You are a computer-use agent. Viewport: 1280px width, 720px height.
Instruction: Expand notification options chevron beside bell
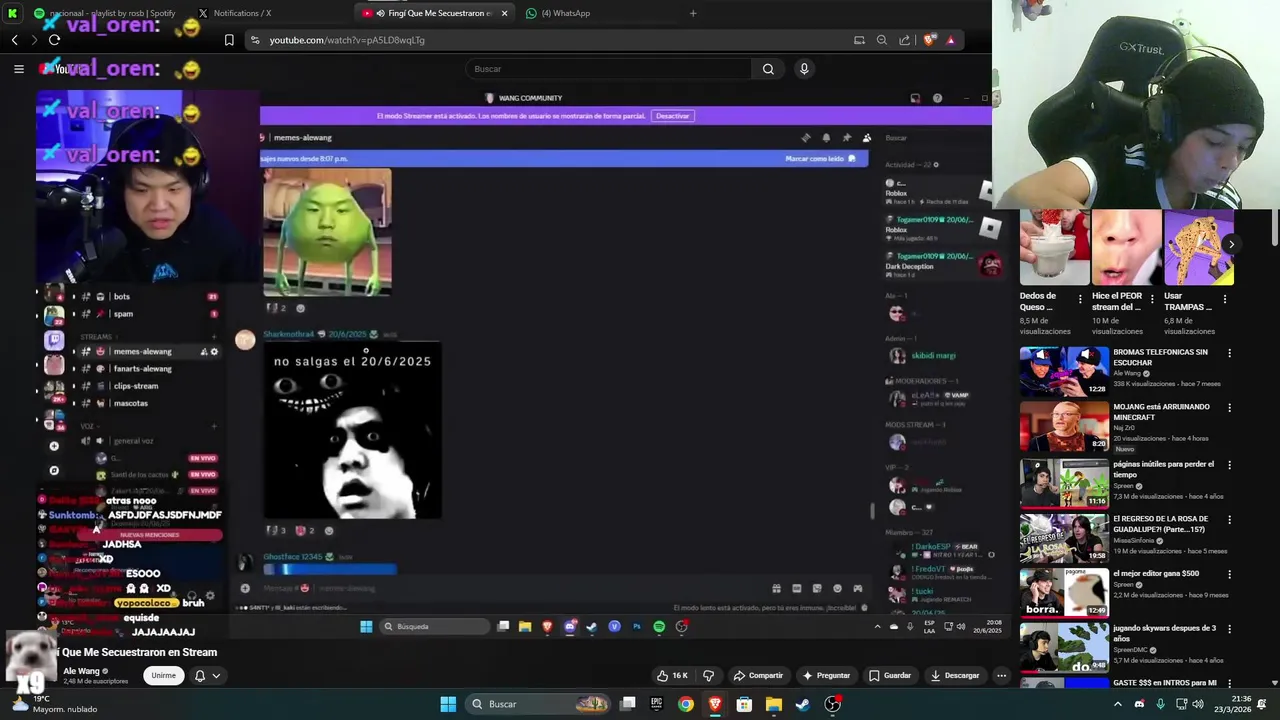216,676
